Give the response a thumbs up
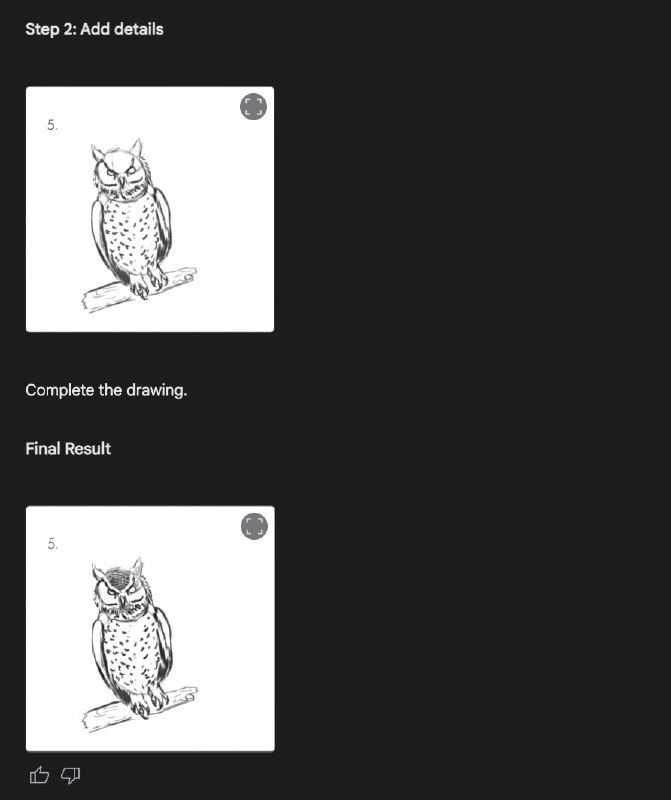Viewport: 671px width, 800px height. [39, 775]
